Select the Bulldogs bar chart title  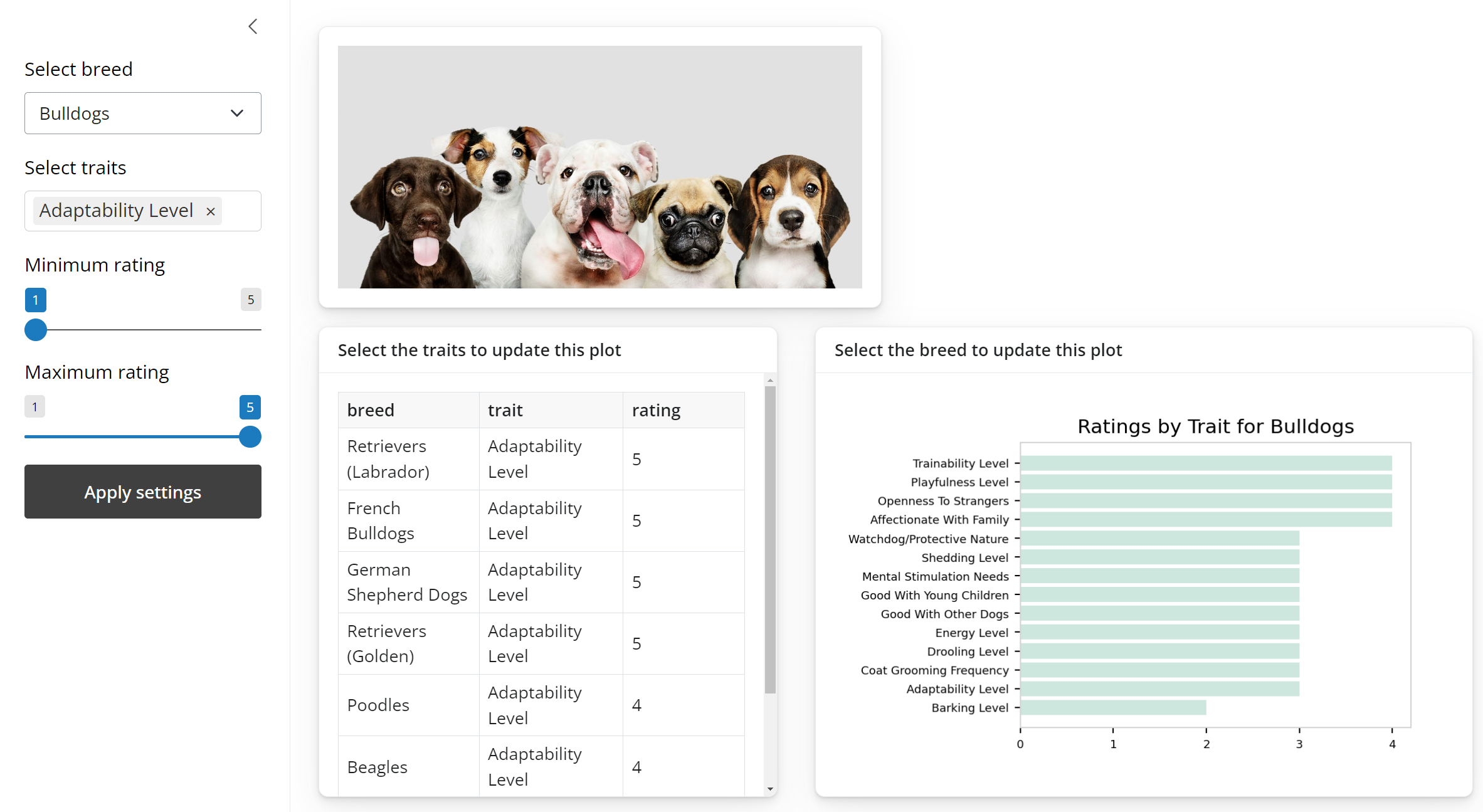click(x=1215, y=426)
